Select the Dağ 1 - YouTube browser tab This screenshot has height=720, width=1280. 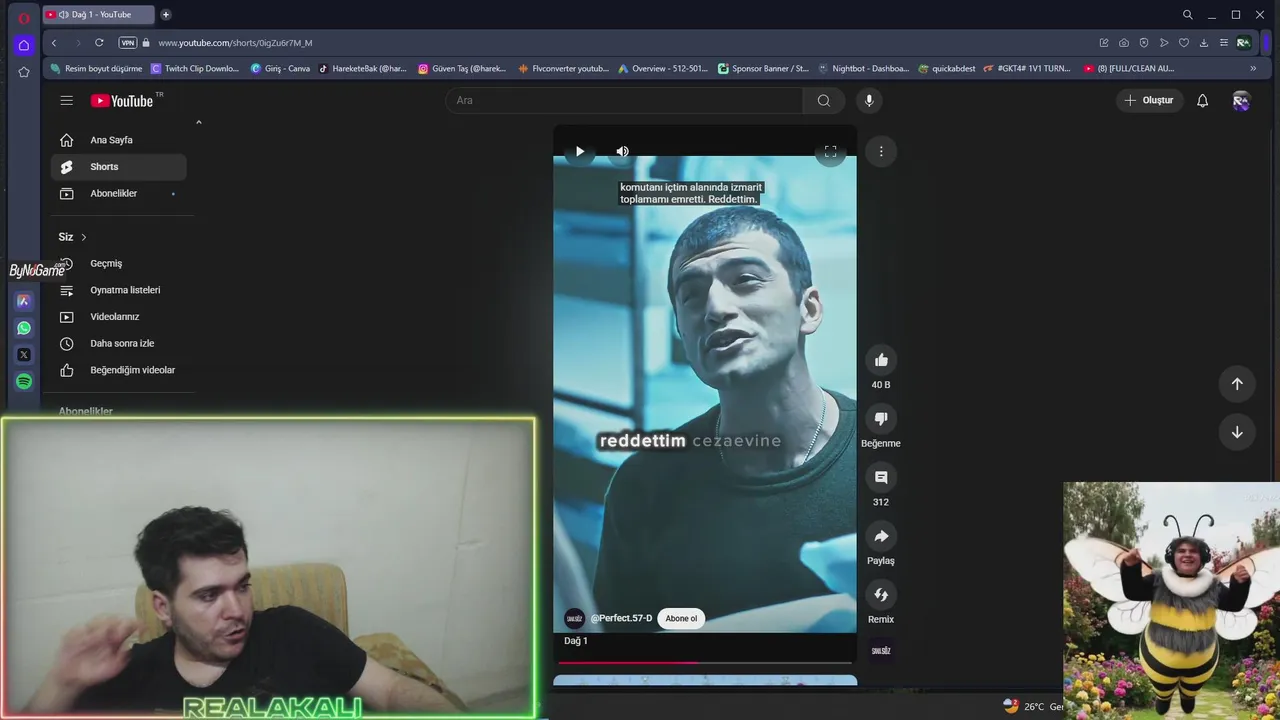(98, 15)
